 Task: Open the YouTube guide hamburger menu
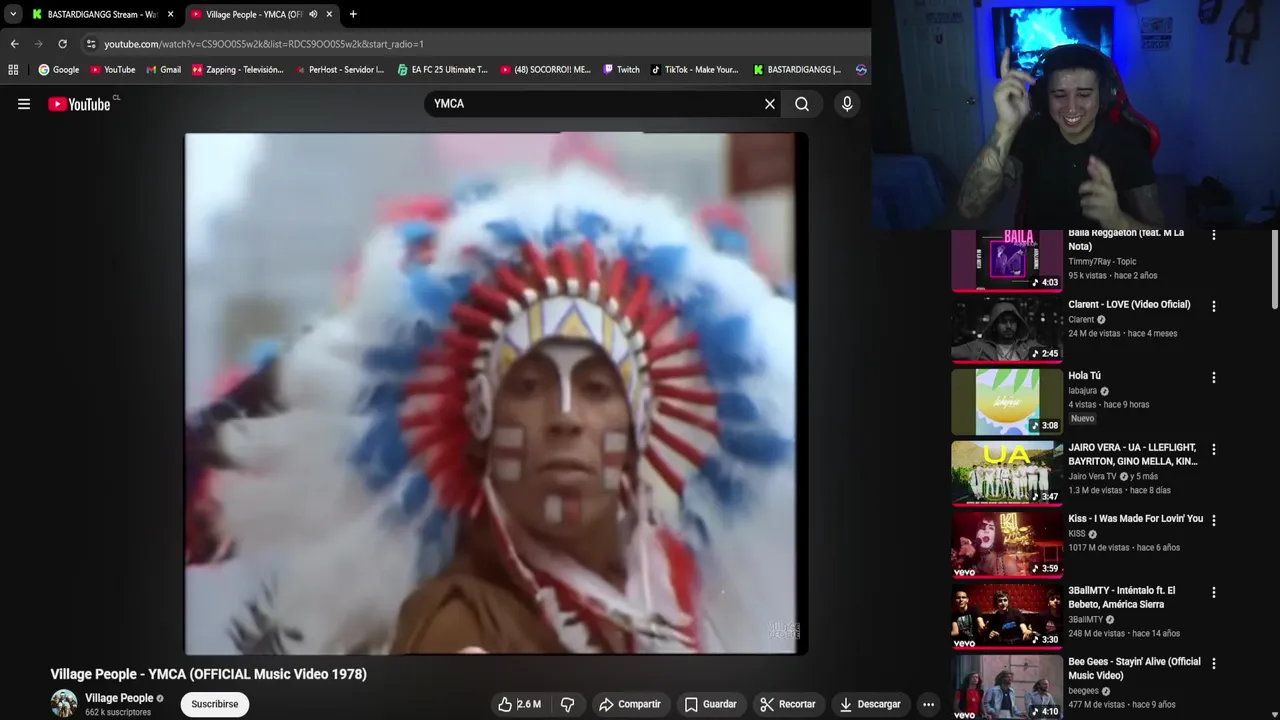click(24, 104)
